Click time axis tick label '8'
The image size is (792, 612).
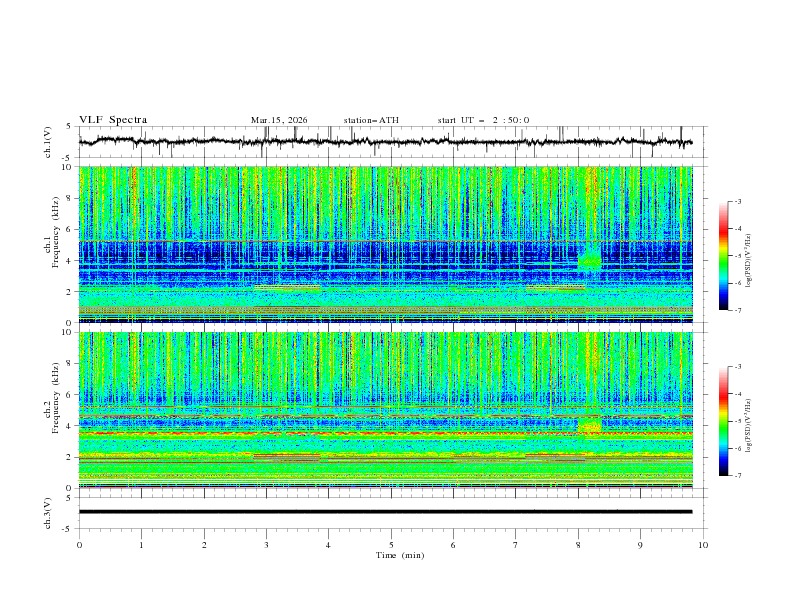pyautogui.click(x=578, y=545)
